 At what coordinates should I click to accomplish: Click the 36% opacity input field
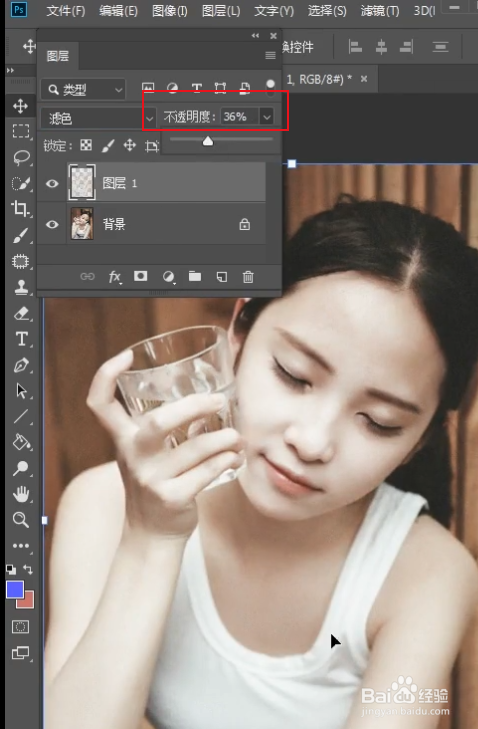tap(239, 117)
